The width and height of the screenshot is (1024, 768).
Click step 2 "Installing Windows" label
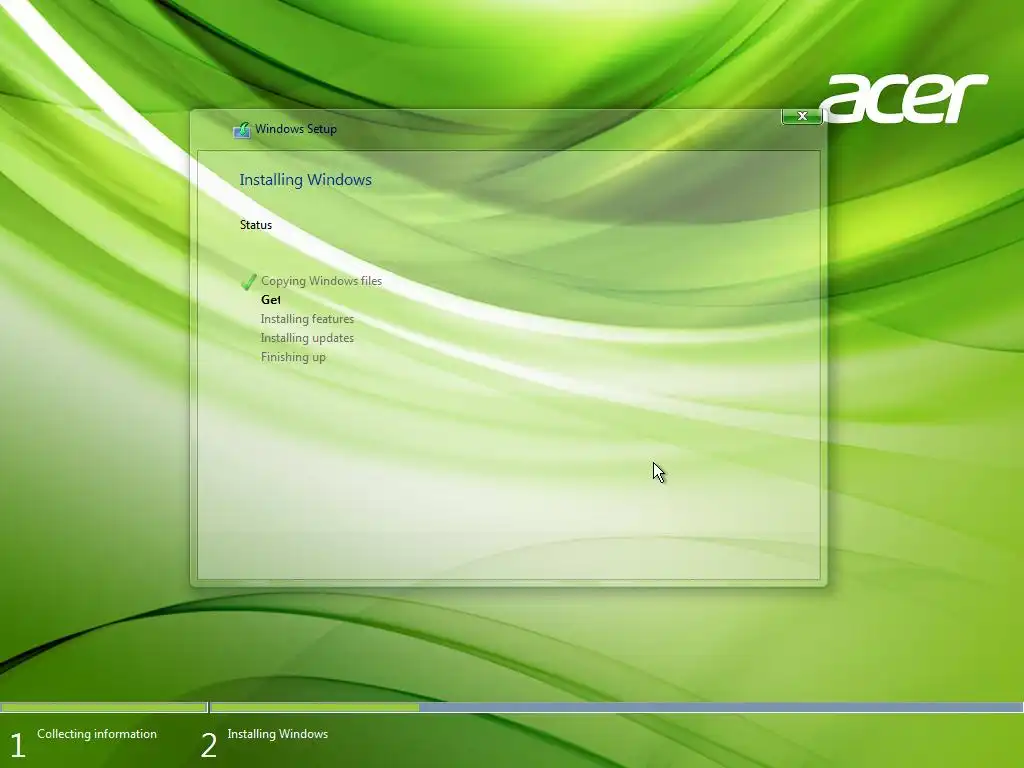tap(278, 734)
